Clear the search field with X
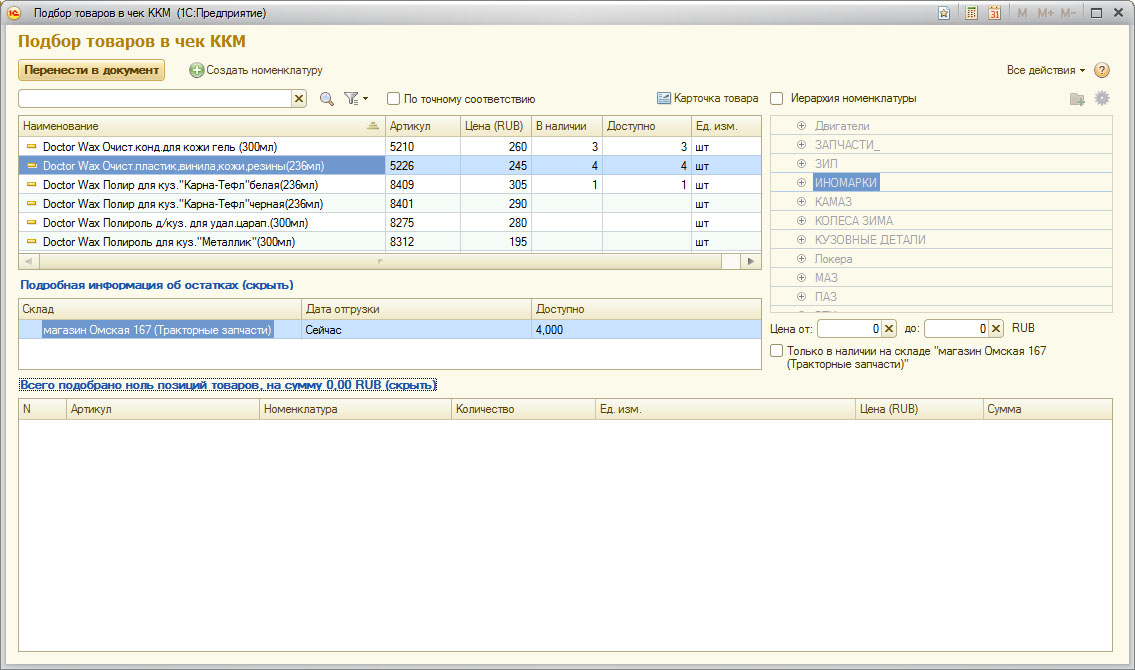The image size is (1135, 670). [x=298, y=99]
